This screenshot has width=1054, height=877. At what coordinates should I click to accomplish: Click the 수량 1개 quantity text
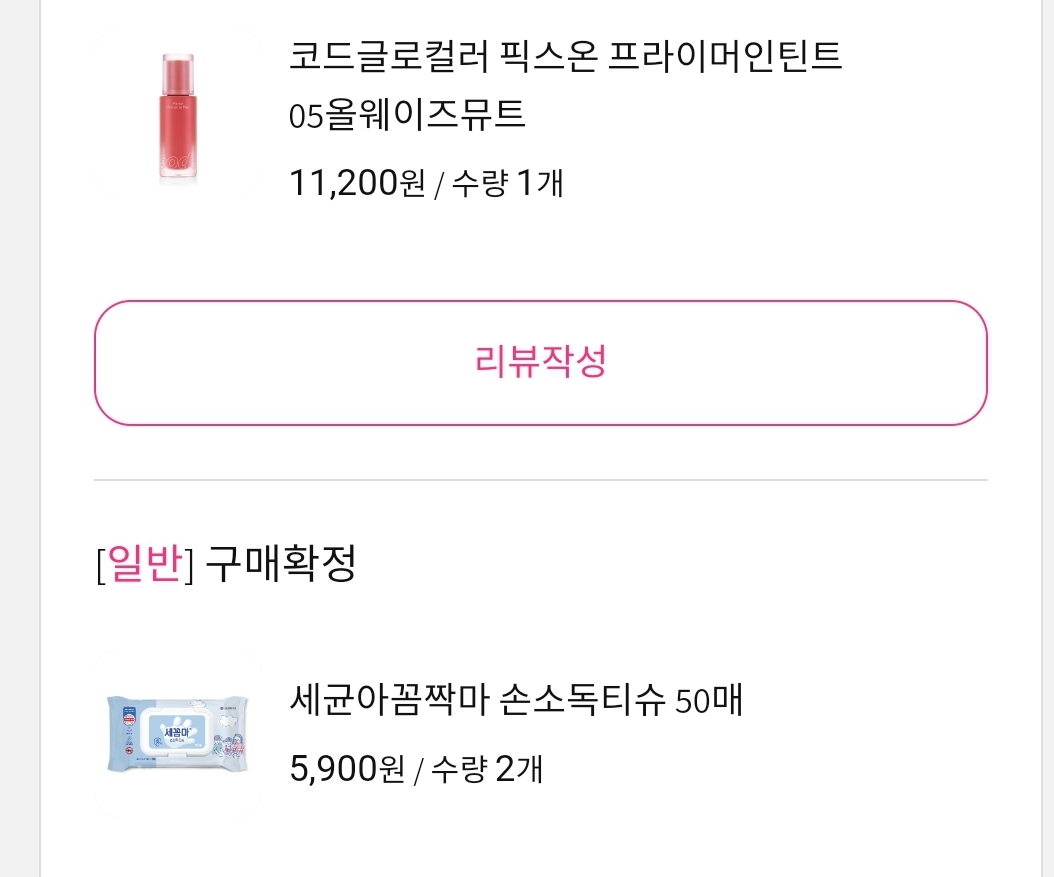pyautogui.click(x=508, y=183)
